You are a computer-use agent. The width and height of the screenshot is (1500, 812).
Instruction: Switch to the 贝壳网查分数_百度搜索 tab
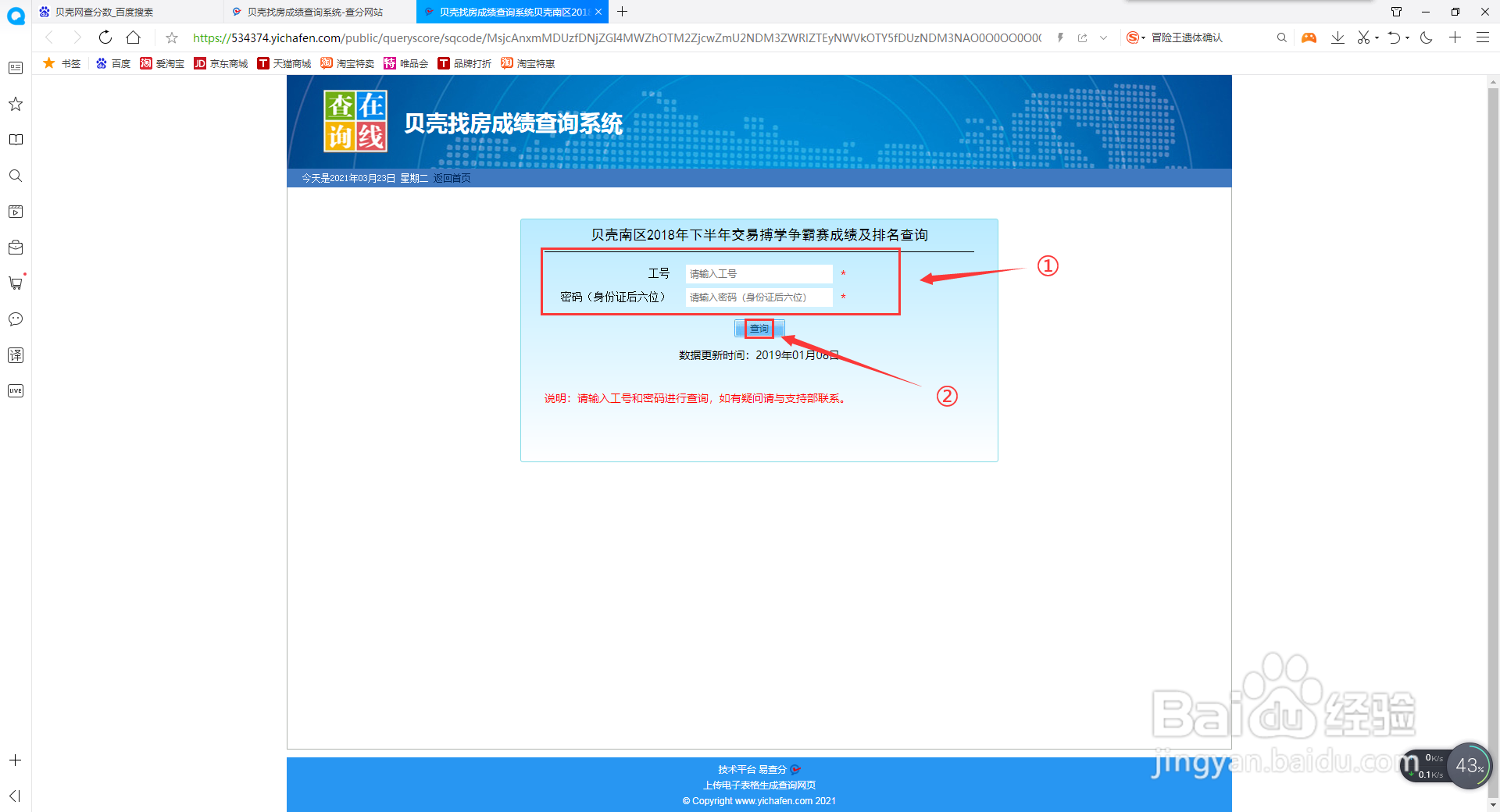pyautogui.click(x=127, y=12)
